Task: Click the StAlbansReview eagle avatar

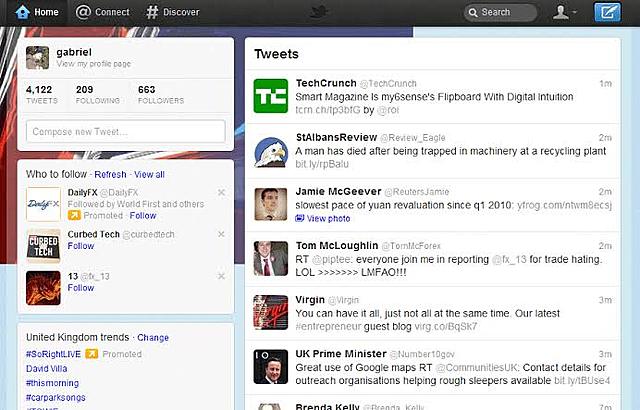Action: click(x=271, y=152)
